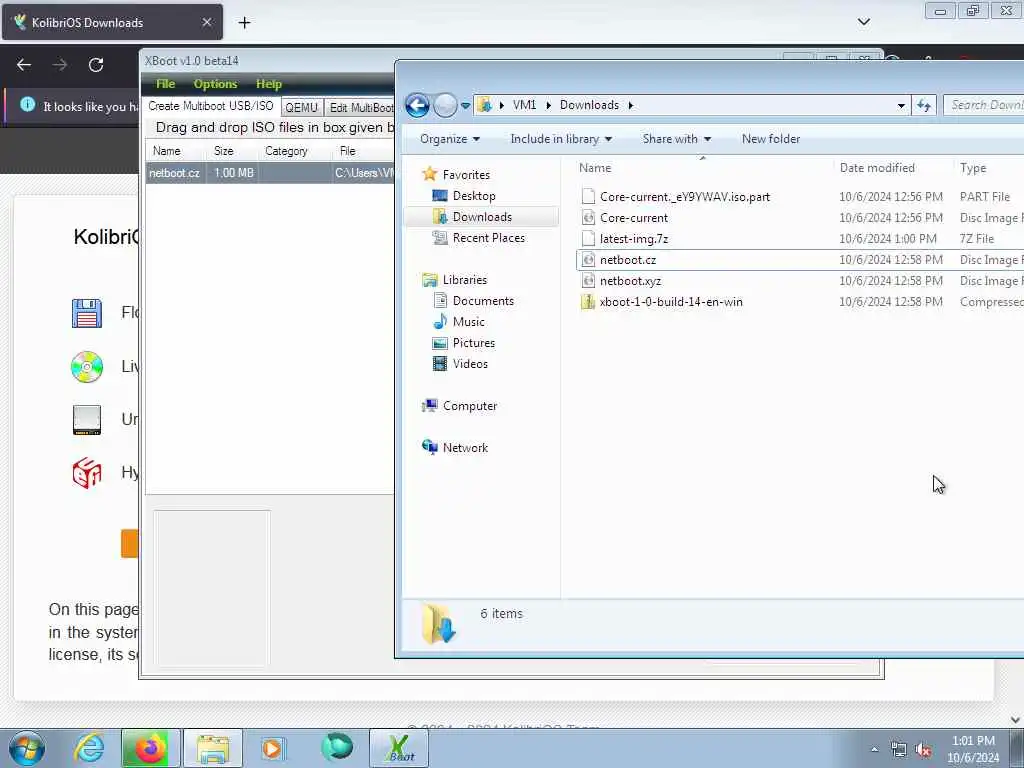This screenshot has width=1024, height=768.
Task: Click the Name column header in XBoot
Action: (x=167, y=151)
